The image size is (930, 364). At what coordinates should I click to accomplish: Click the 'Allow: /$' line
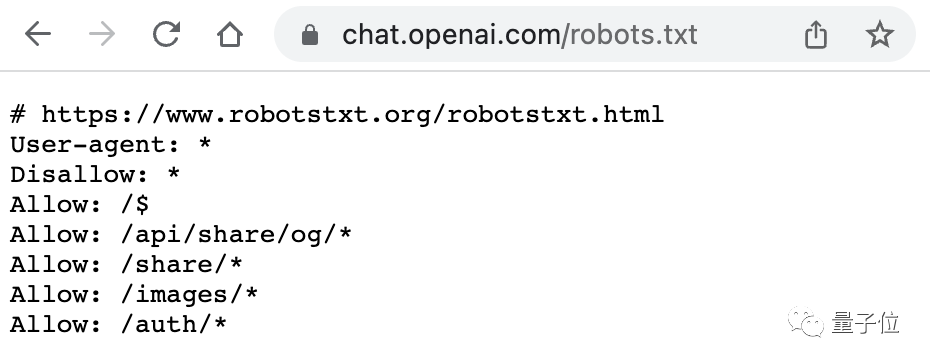(x=79, y=205)
